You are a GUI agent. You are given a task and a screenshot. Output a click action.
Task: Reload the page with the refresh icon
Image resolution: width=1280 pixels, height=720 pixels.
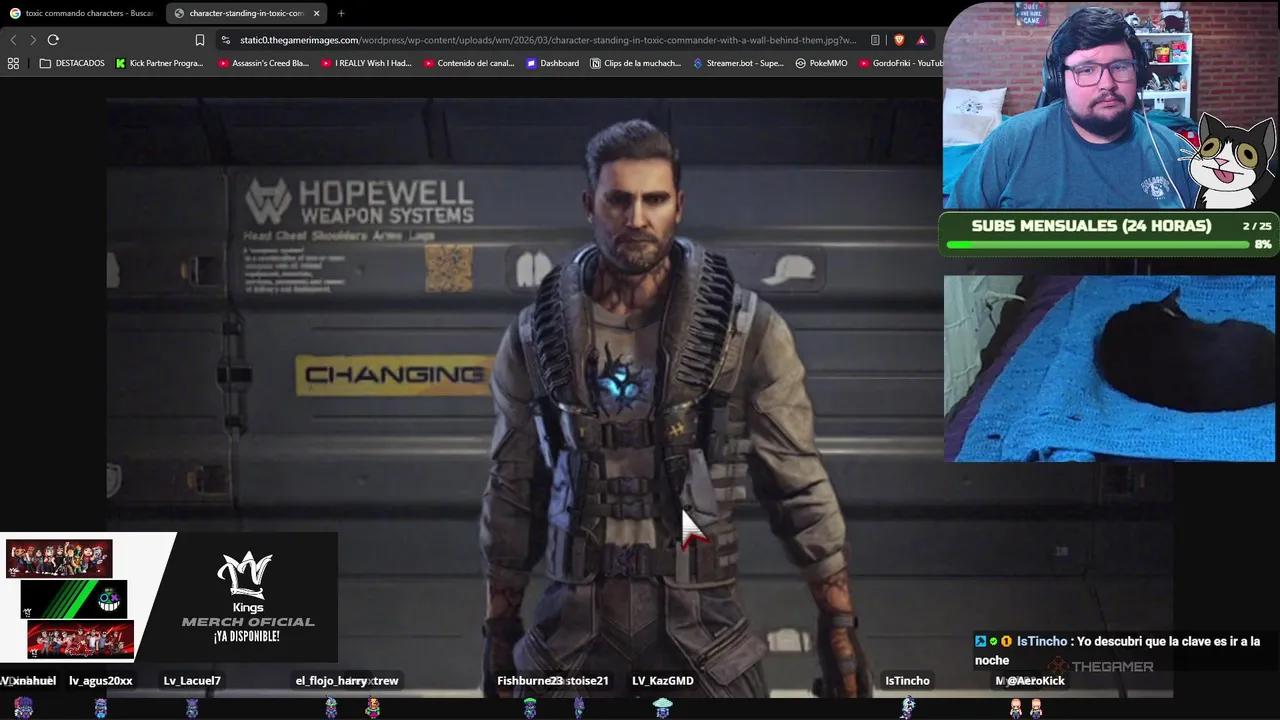point(53,40)
